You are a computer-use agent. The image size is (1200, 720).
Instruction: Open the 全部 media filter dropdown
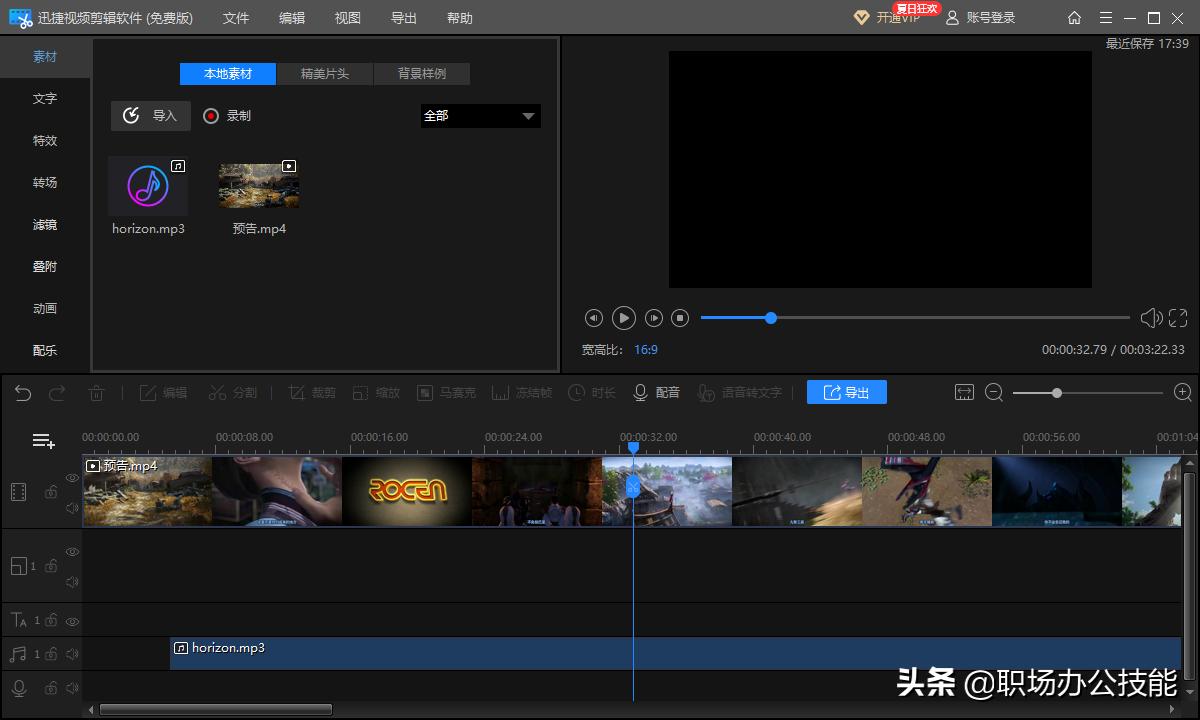(x=480, y=116)
